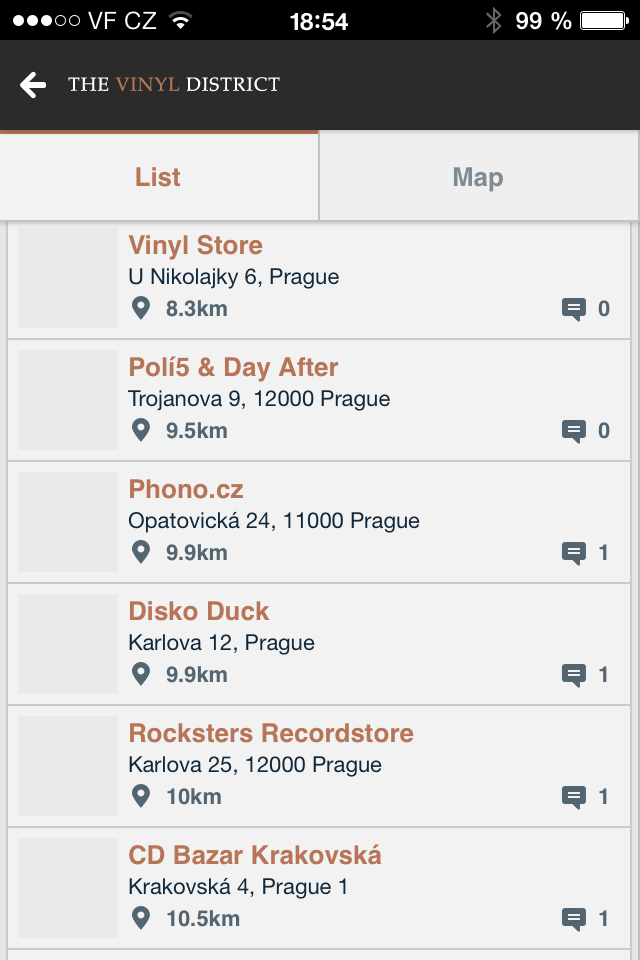Open the Disko Duck listing
Image resolution: width=640 pixels, height=960 pixels.
(199, 612)
